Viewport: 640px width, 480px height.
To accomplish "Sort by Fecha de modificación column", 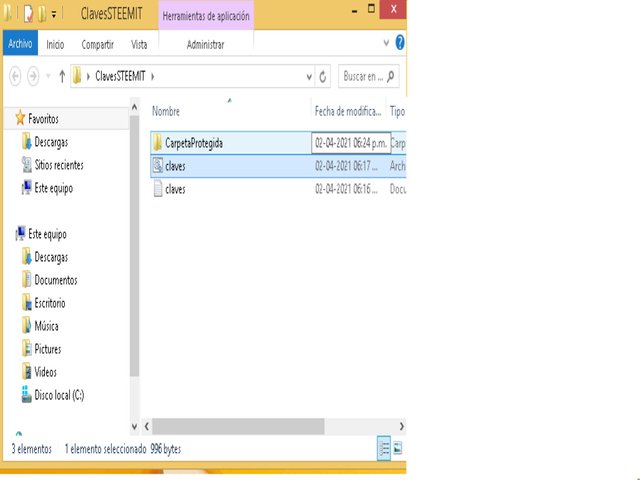I will point(348,111).
